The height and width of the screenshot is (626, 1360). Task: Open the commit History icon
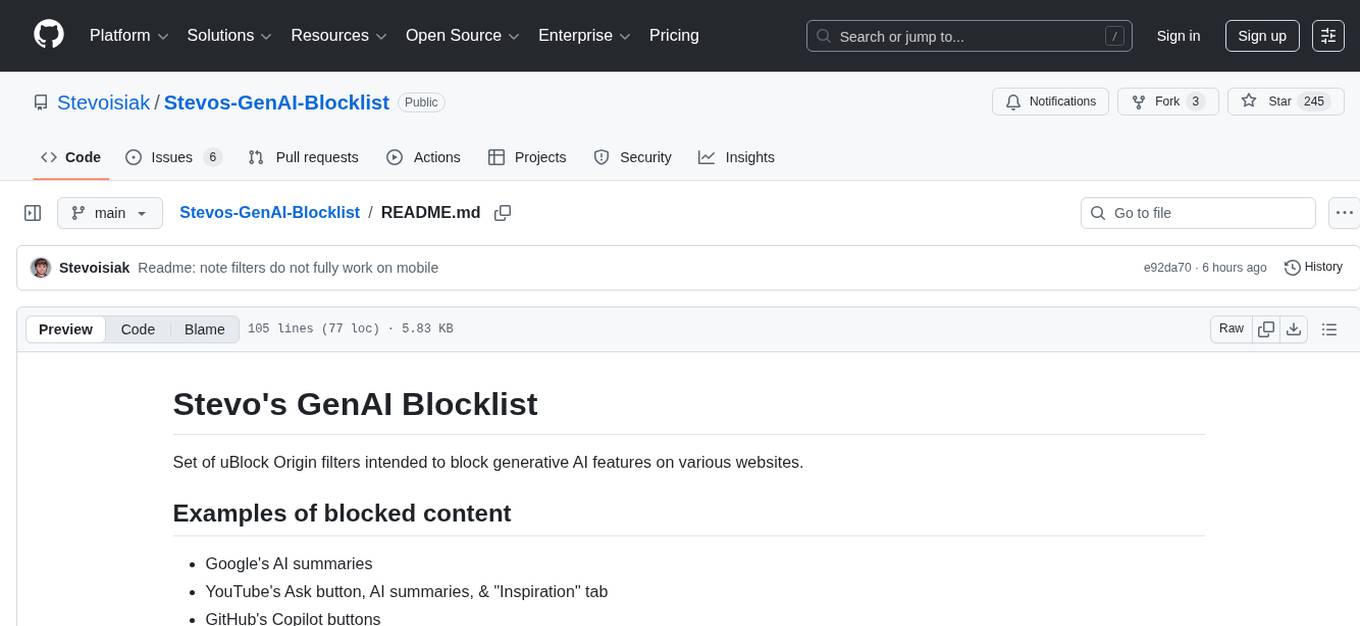click(x=1290, y=267)
